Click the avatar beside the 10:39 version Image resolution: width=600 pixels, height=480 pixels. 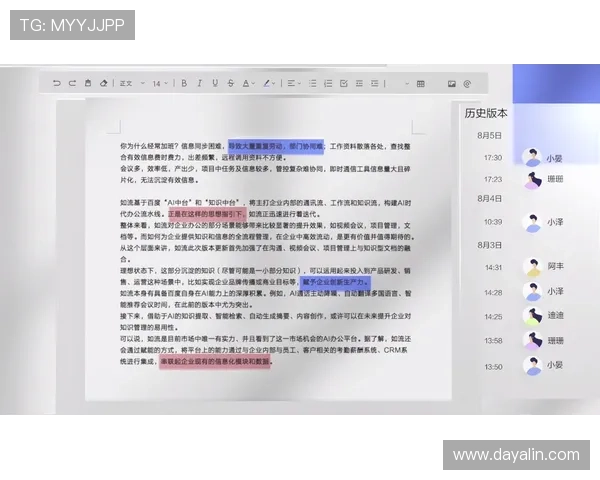pyautogui.click(x=532, y=223)
